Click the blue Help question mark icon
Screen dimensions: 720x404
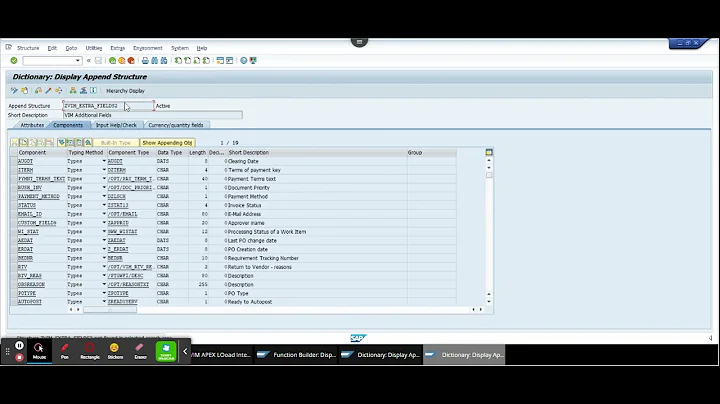[x=244, y=61]
